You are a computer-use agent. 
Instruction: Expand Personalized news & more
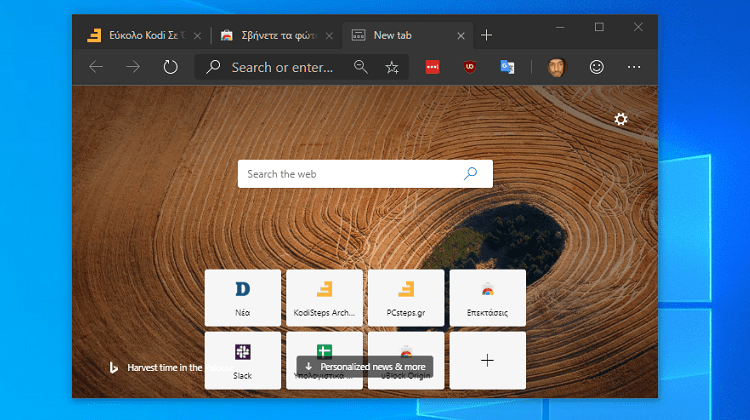click(x=365, y=367)
